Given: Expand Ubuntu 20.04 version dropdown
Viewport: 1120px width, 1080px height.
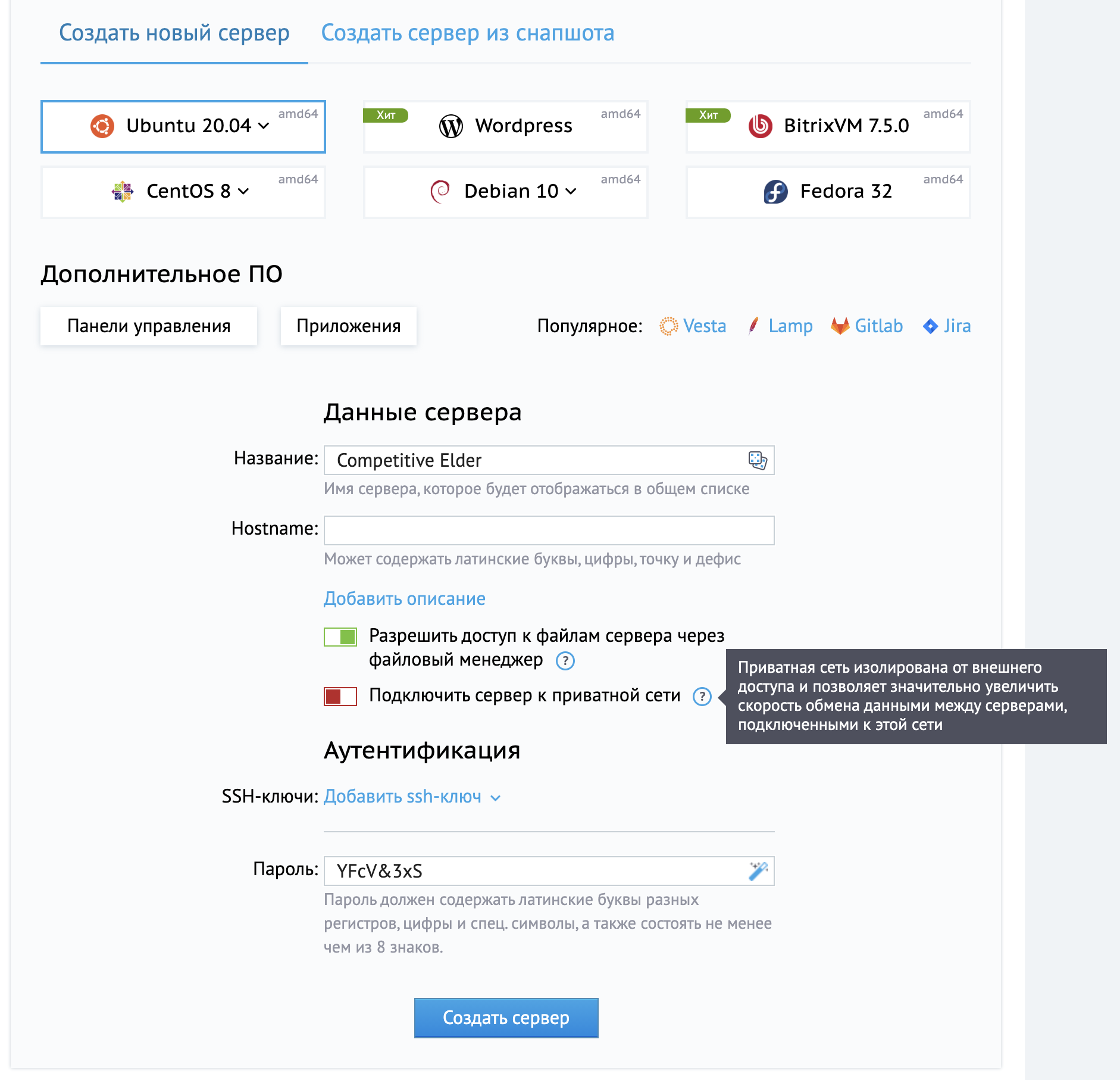Looking at the screenshot, I should (264, 126).
